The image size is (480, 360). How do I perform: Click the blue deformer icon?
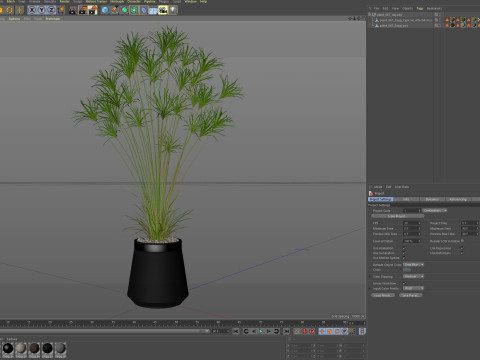pyautogui.click(x=144, y=10)
